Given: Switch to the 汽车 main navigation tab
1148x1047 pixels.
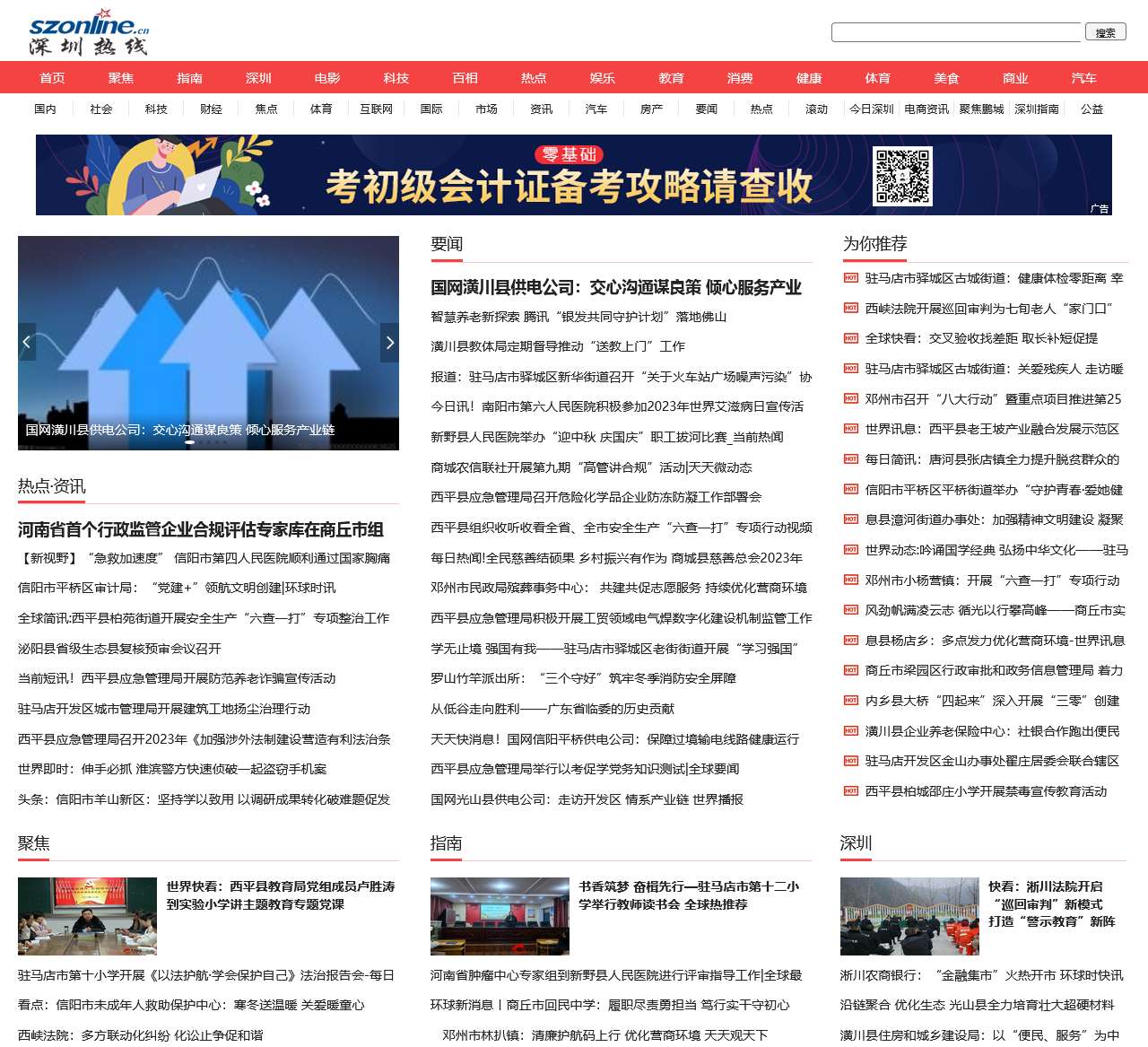Looking at the screenshot, I should (x=1083, y=78).
